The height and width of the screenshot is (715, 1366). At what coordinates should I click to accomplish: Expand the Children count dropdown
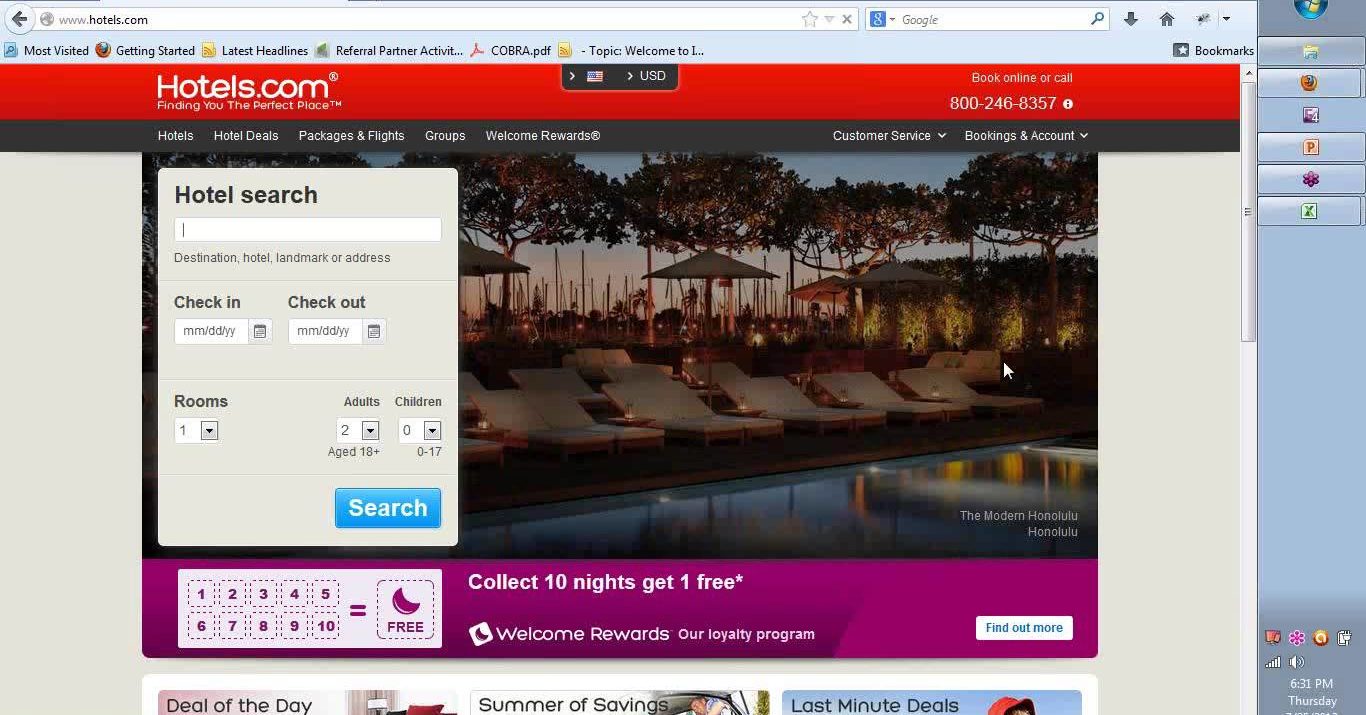(x=432, y=431)
